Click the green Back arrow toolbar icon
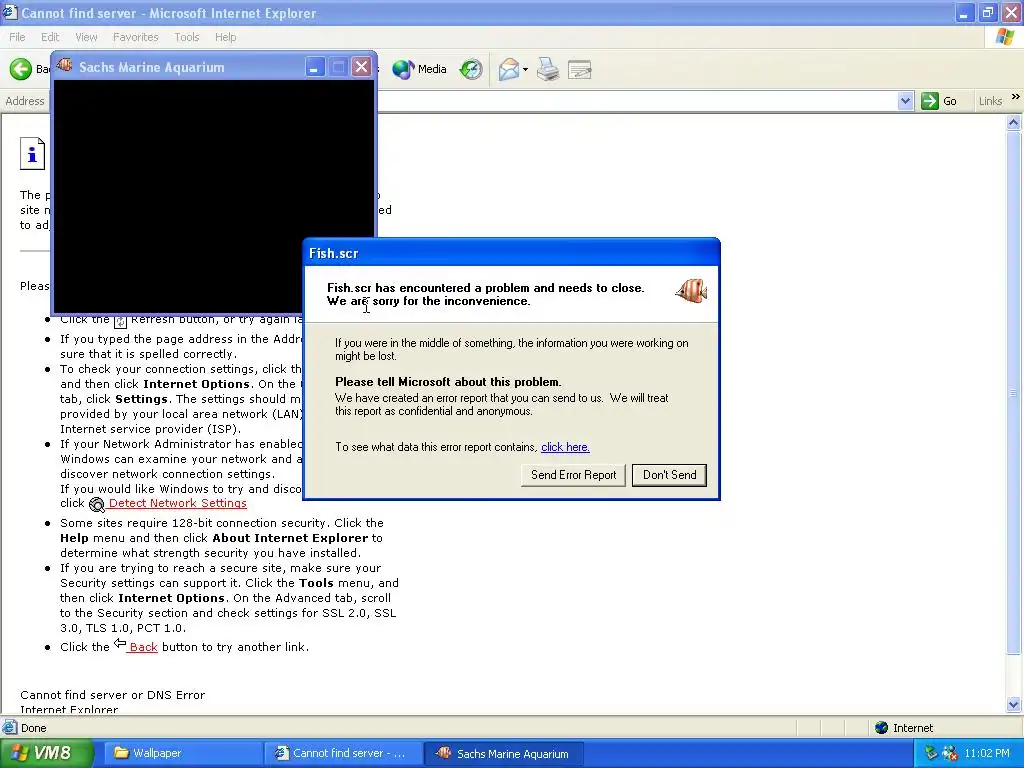 20,69
